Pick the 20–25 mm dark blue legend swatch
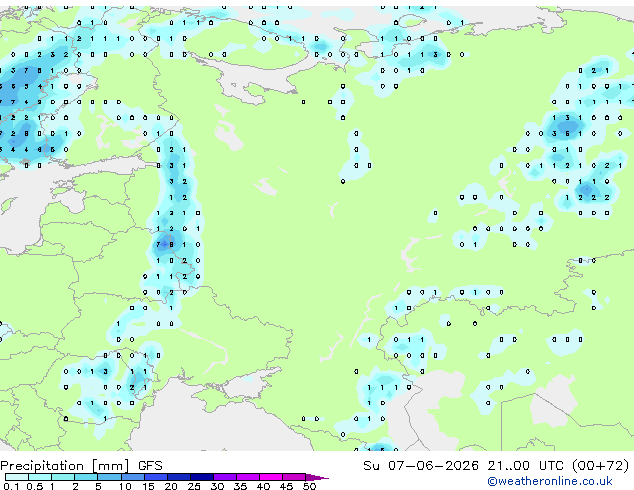 (x=179, y=477)
